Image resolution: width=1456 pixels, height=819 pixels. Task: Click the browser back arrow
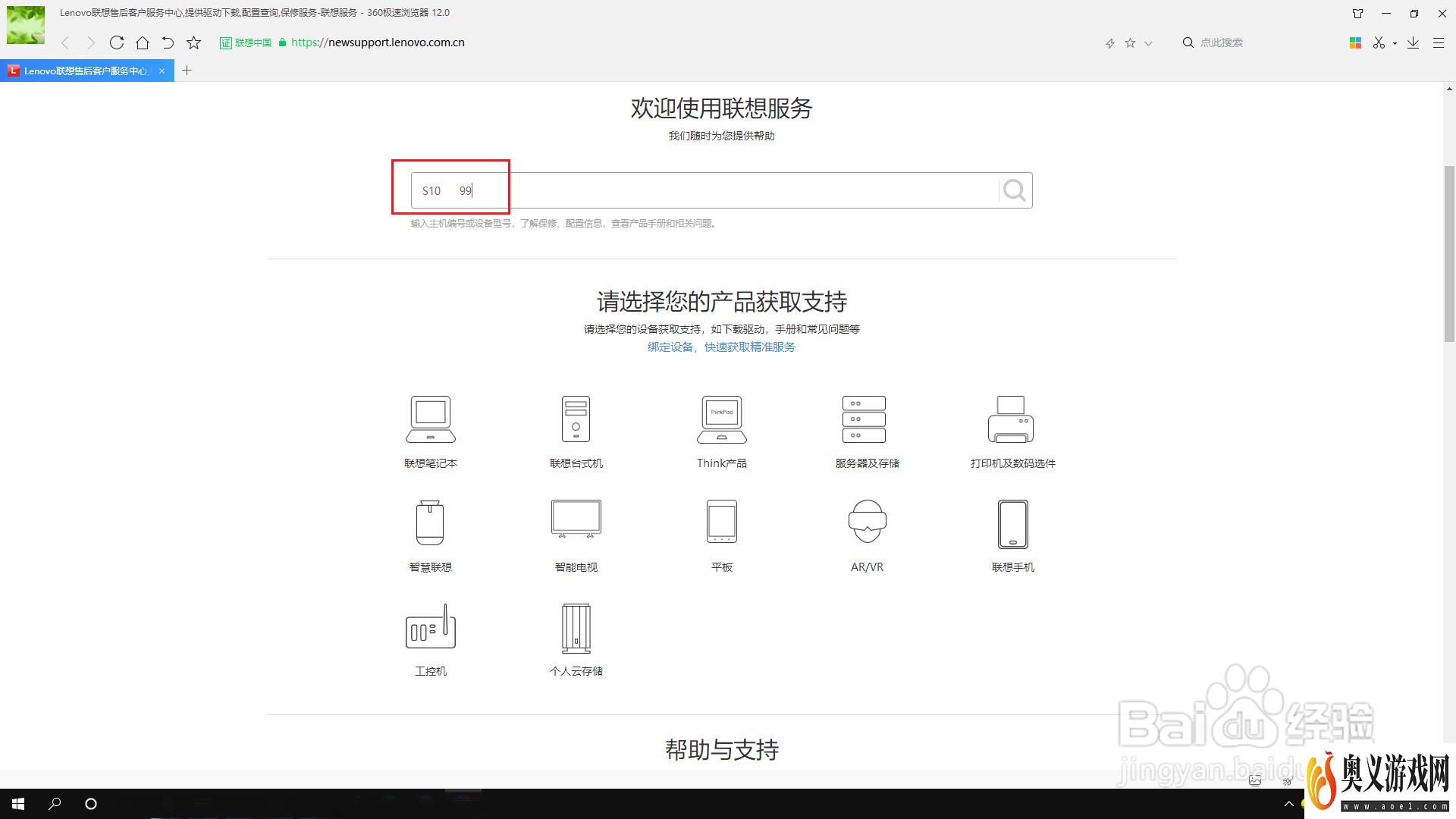pyautogui.click(x=65, y=42)
